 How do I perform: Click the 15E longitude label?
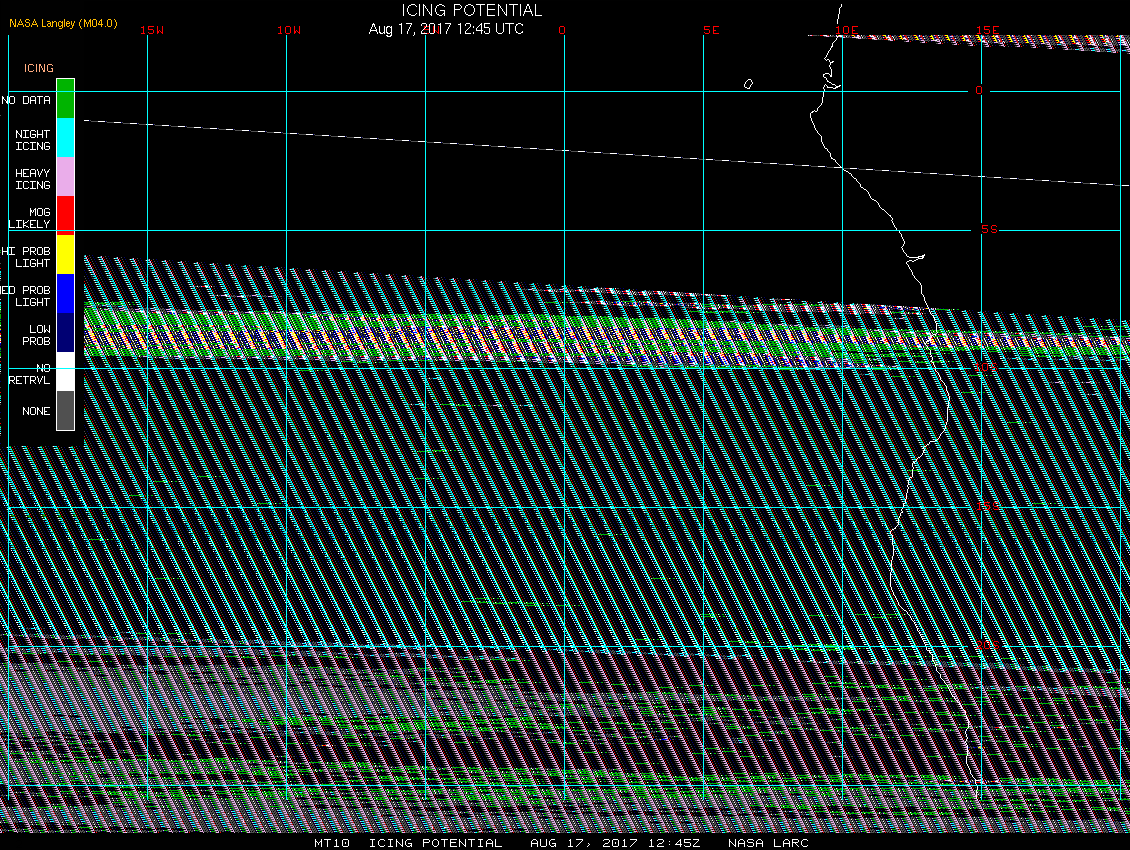[x=987, y=30]
